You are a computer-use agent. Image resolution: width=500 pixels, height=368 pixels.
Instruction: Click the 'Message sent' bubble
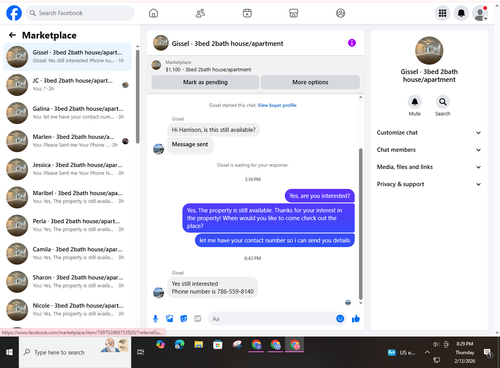[190, 146]
